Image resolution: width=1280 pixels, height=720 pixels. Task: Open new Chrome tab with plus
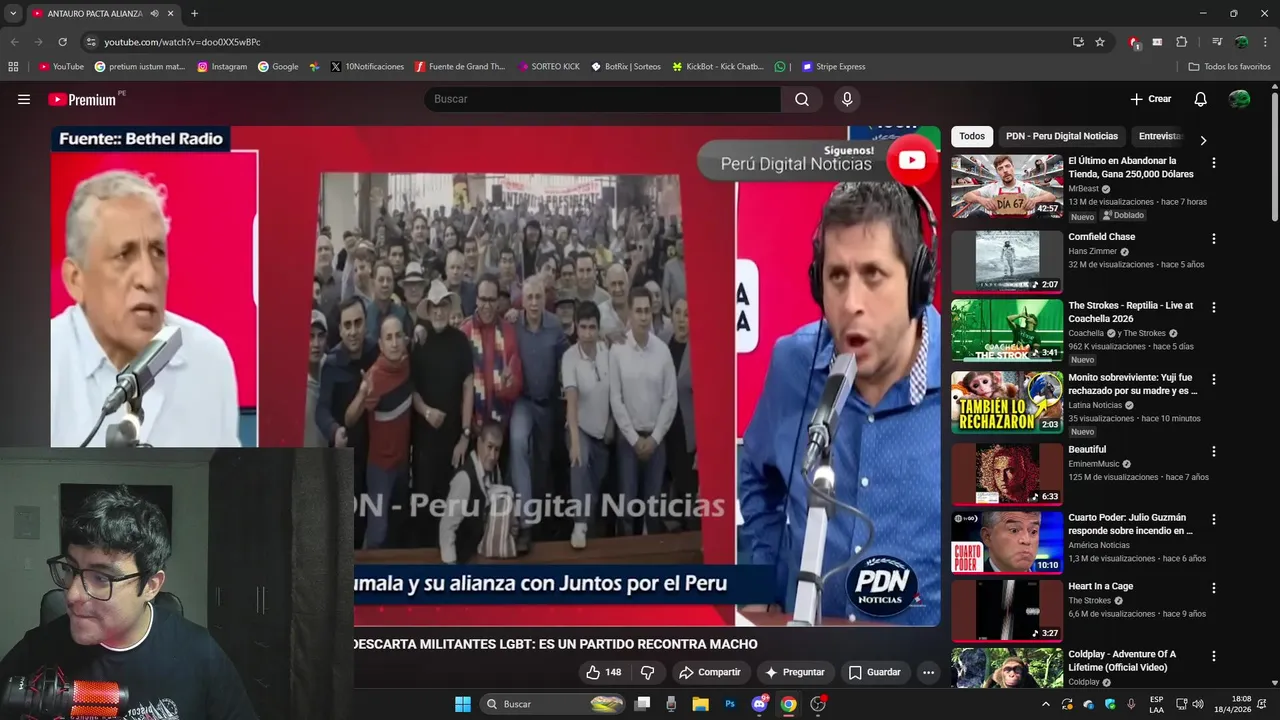tap(194, 13)
